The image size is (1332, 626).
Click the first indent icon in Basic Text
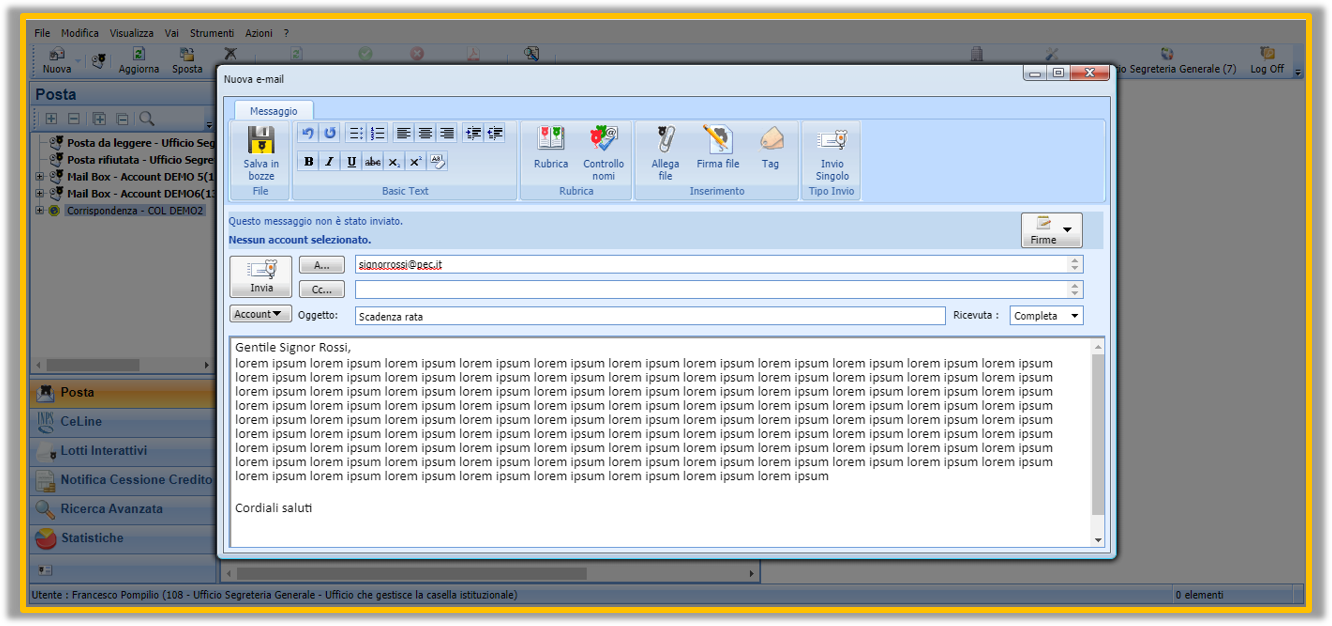pyautogui.click(x=473, y=133)
